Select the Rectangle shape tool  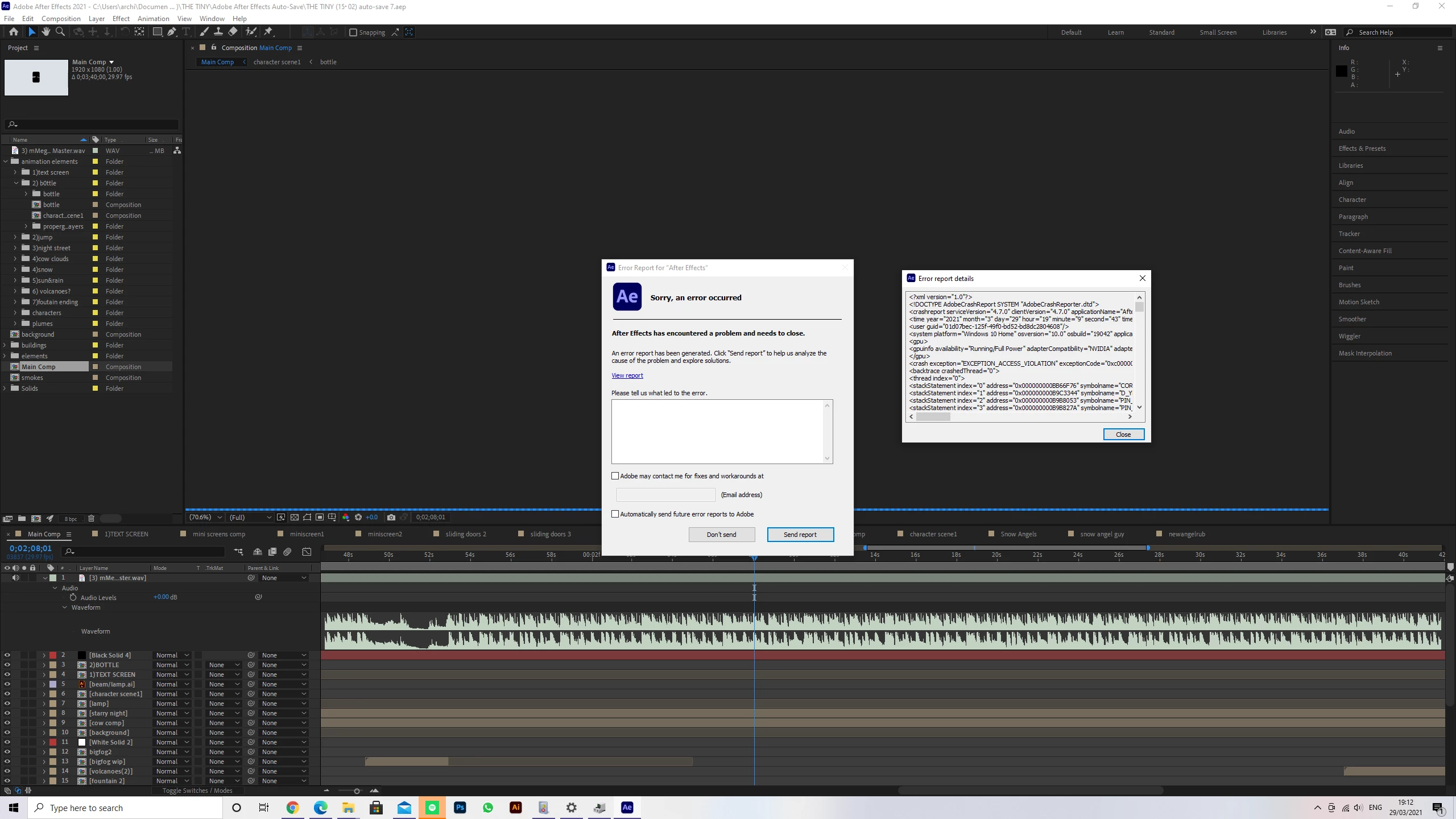tap(157, 32)
